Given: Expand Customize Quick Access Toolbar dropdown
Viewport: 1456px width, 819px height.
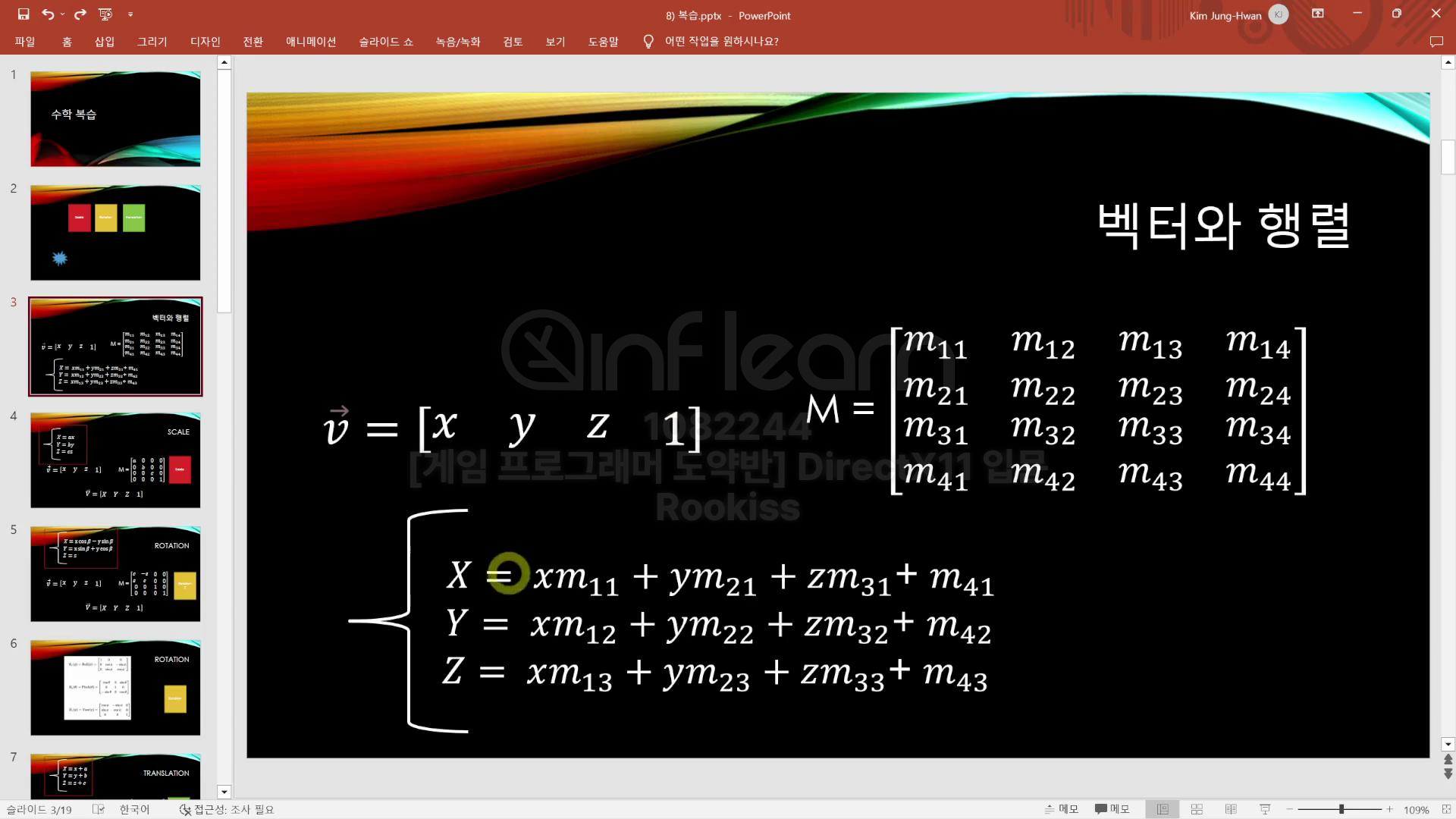Looking at the screenshot, I should tap(130, 14).
